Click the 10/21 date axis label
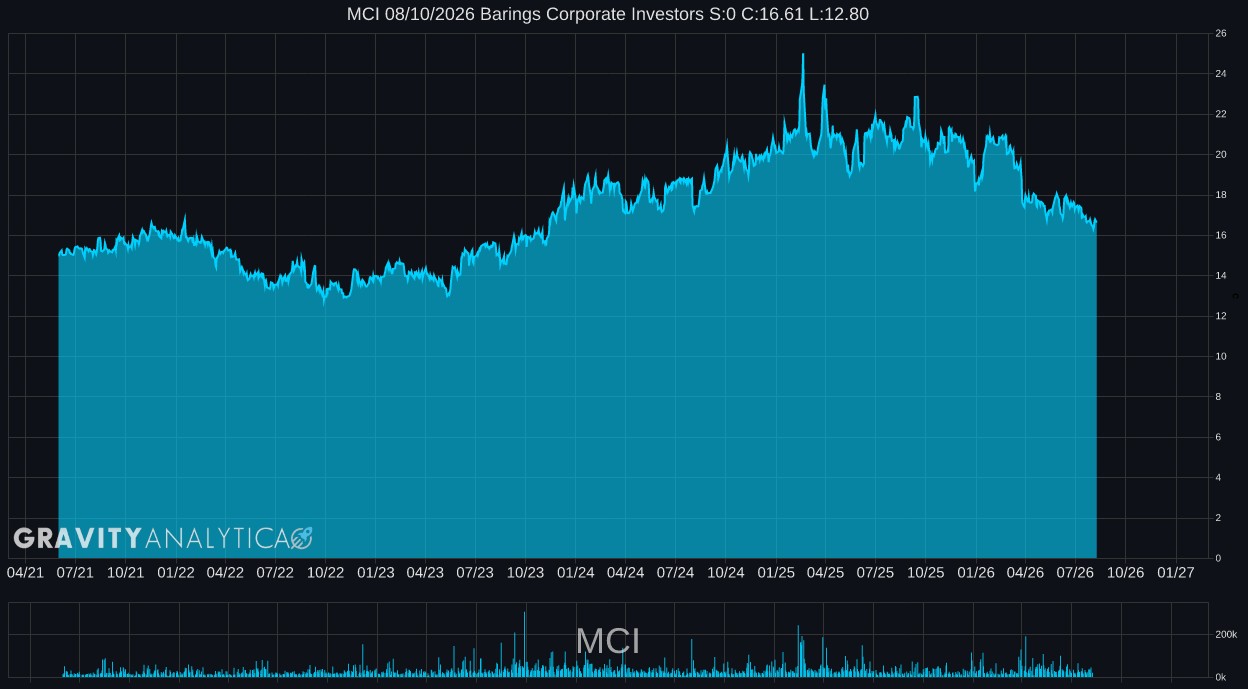 point(125,573)
